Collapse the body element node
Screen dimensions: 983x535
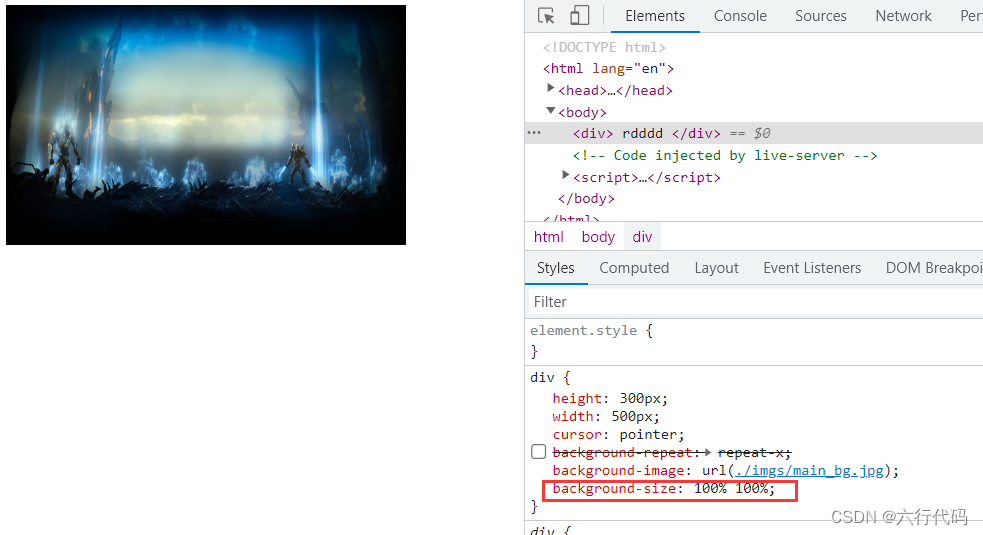click(550, 111)
